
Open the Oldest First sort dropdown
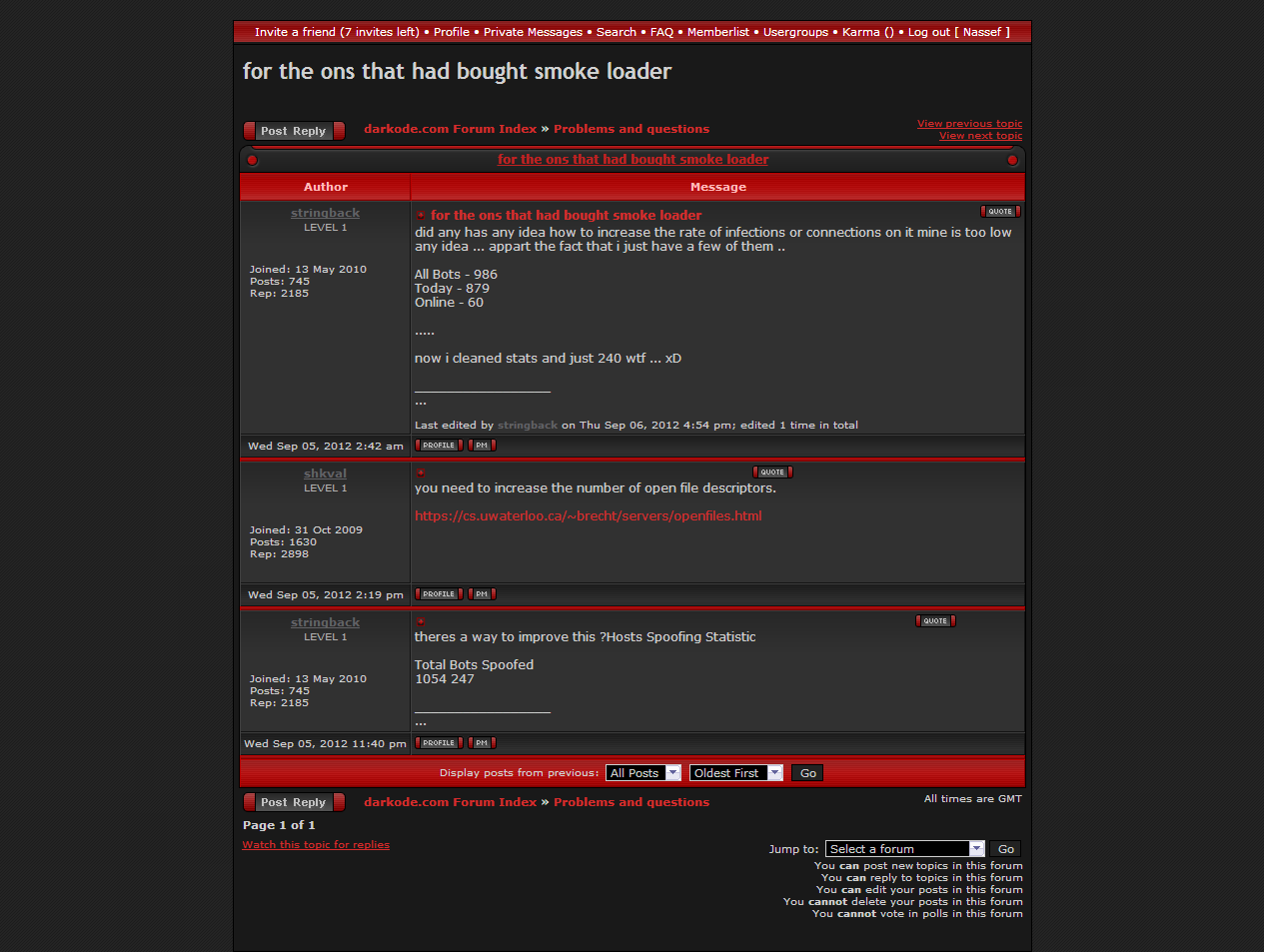735,773
